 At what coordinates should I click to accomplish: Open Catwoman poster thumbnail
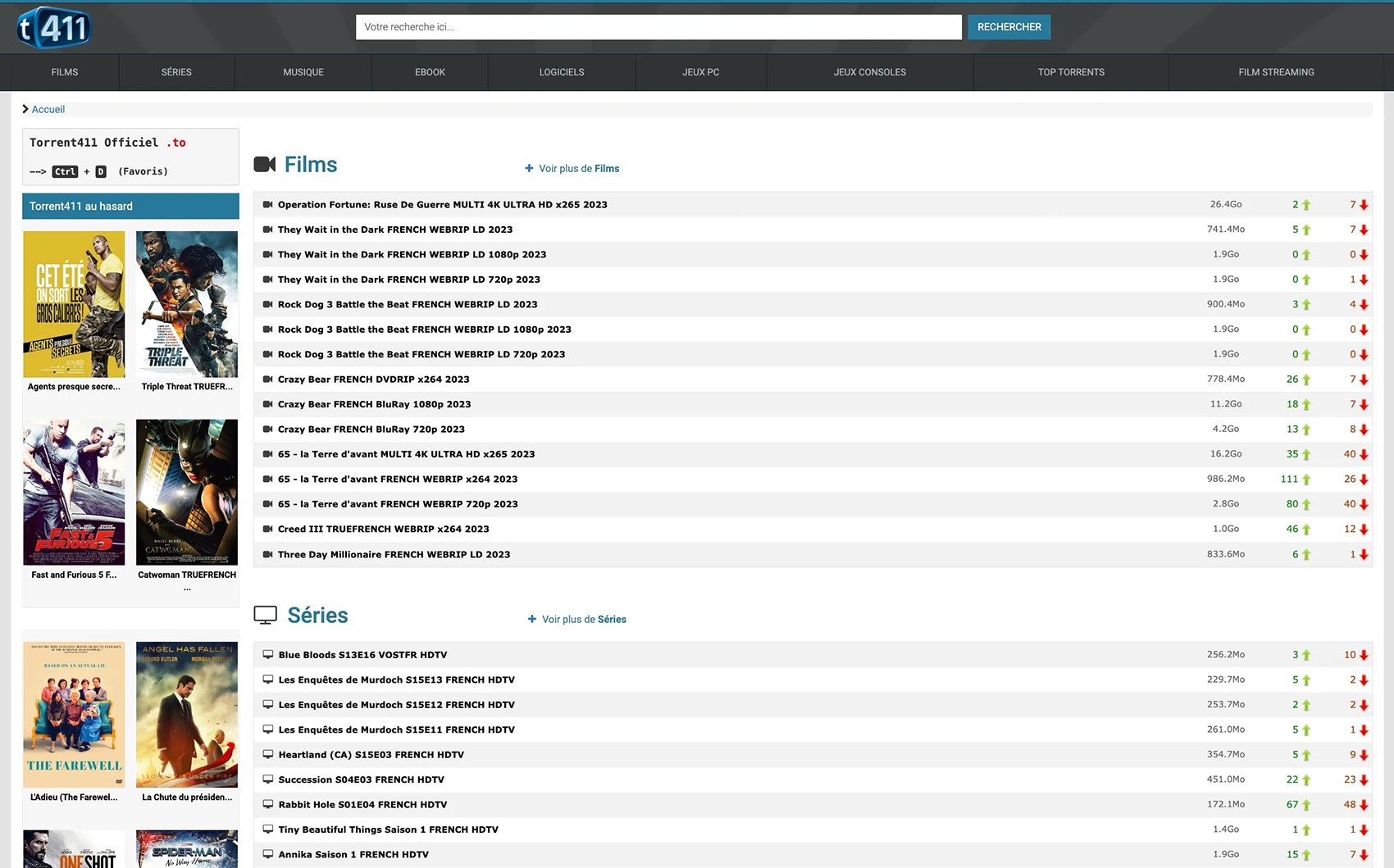(x=187, y=493)
